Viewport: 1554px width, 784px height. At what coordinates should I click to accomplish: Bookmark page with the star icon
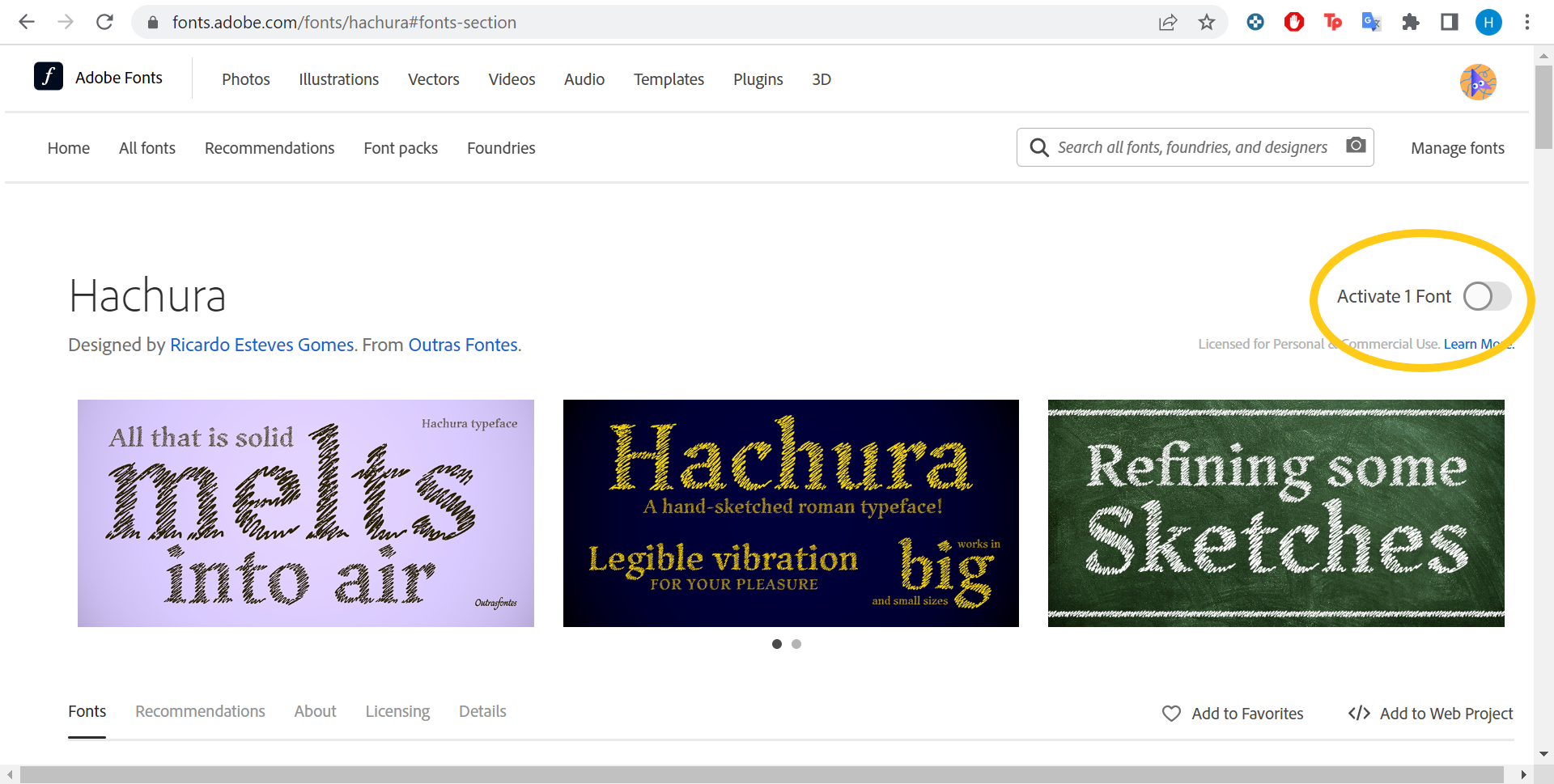point(1207,23)
